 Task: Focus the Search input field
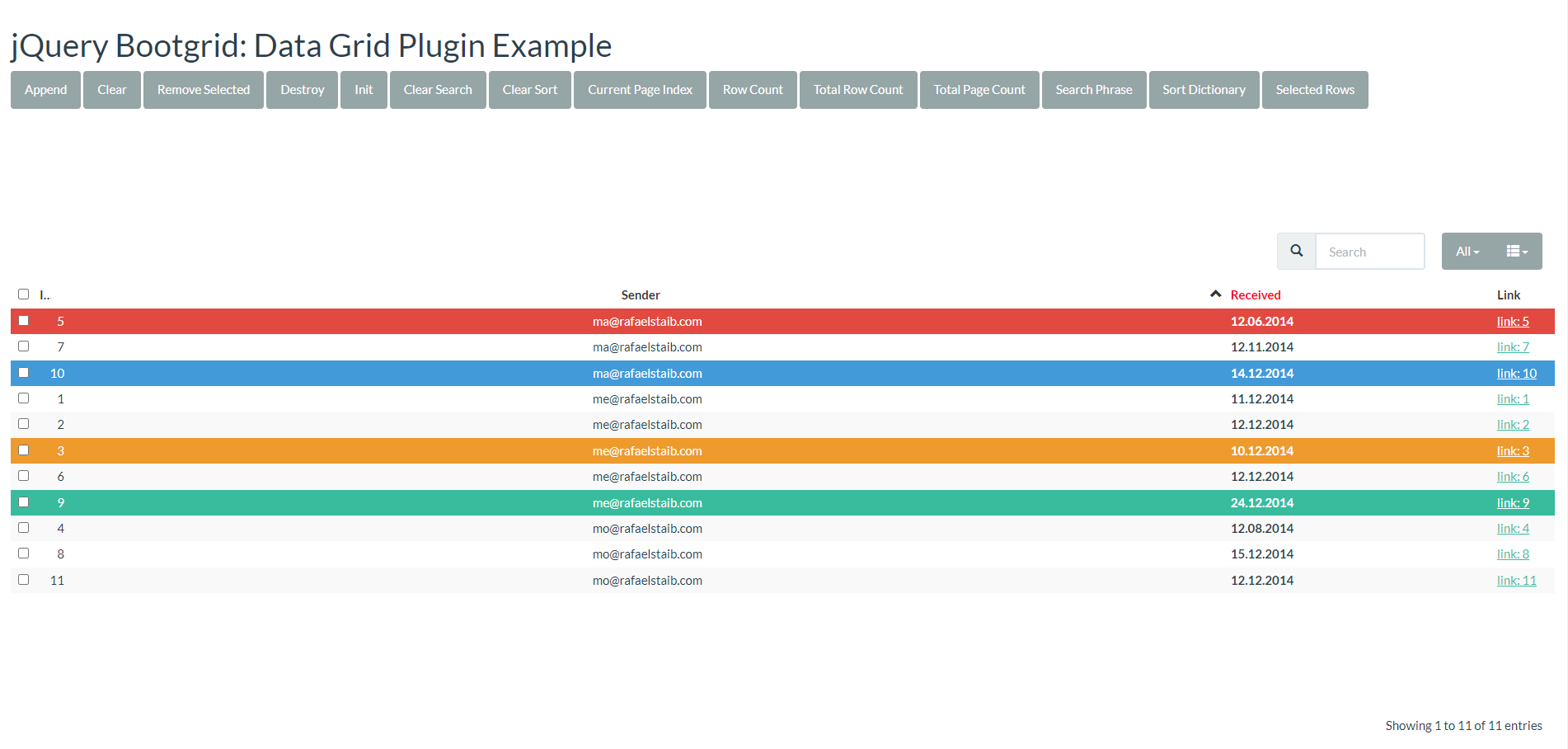pyautogui.click(x=1369, y=252)
